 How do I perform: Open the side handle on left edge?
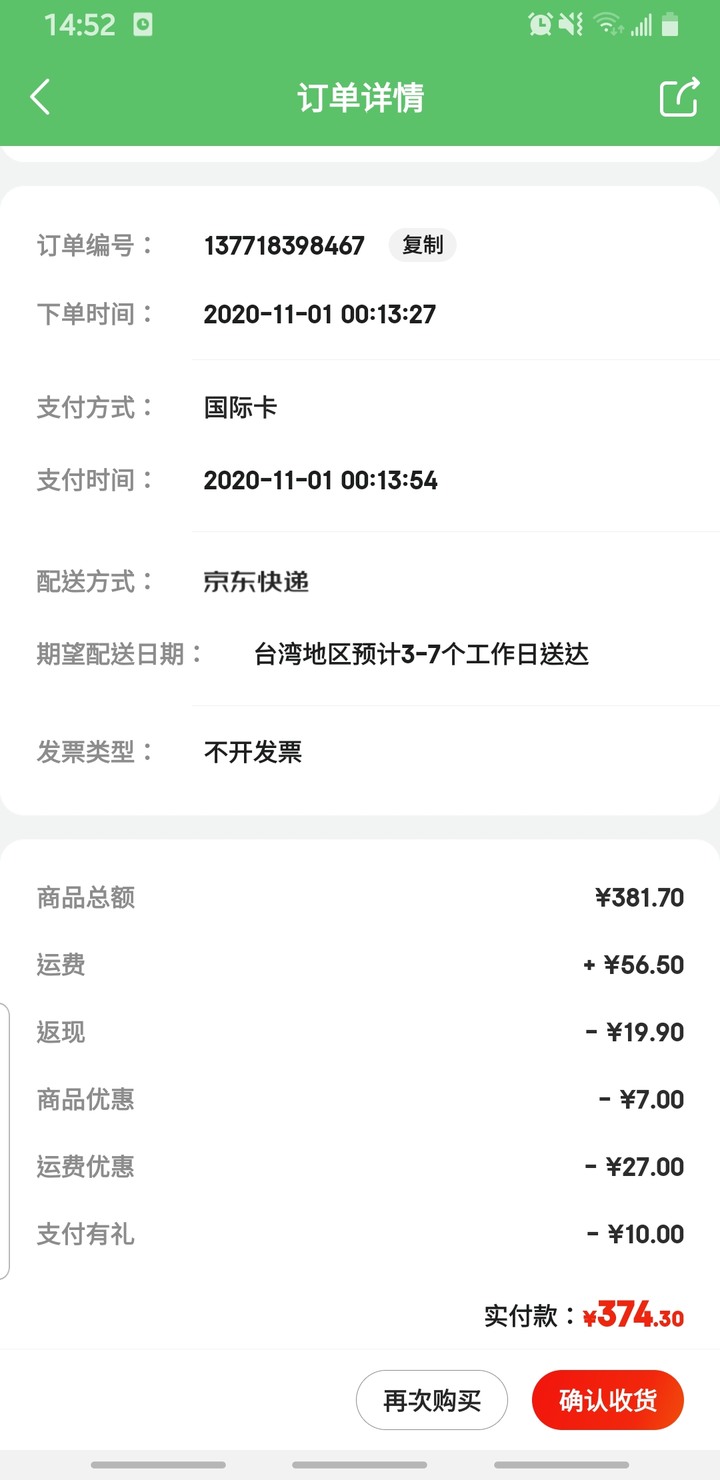(5, 1141)
